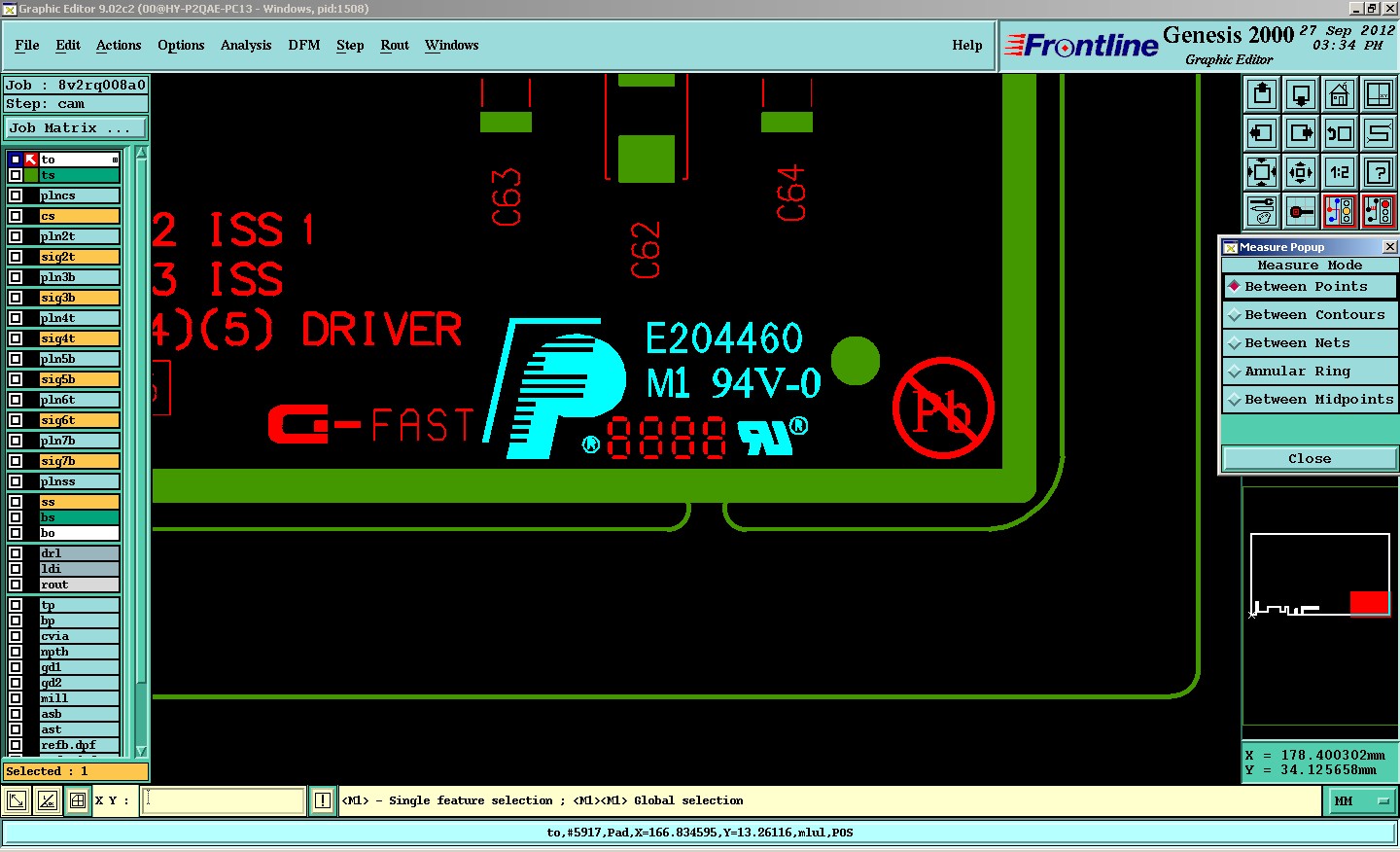The height and width of the screenshot is (852, 1400).
Task: Click the Job Matrix ... button
Action: (76, 128)
